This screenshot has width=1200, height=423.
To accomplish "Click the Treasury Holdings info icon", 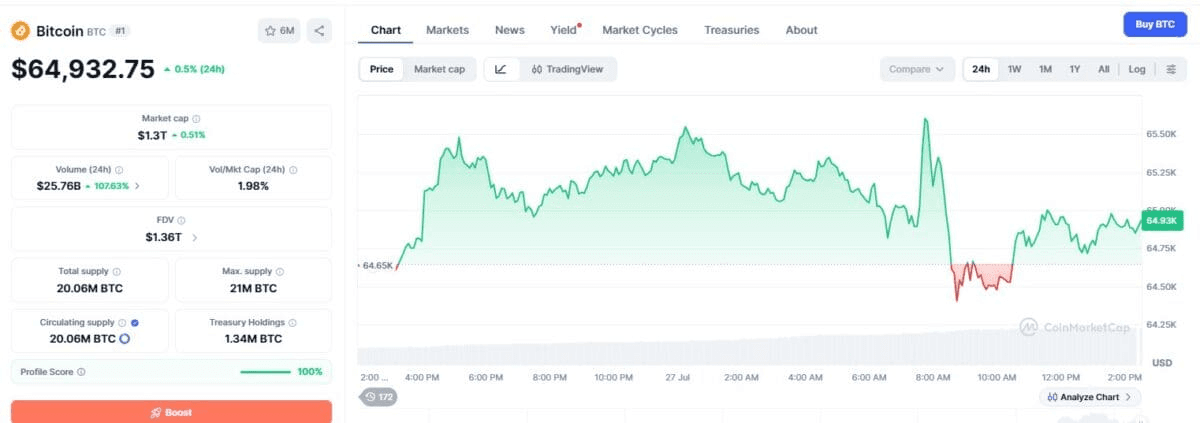I will tap(292, 323).
